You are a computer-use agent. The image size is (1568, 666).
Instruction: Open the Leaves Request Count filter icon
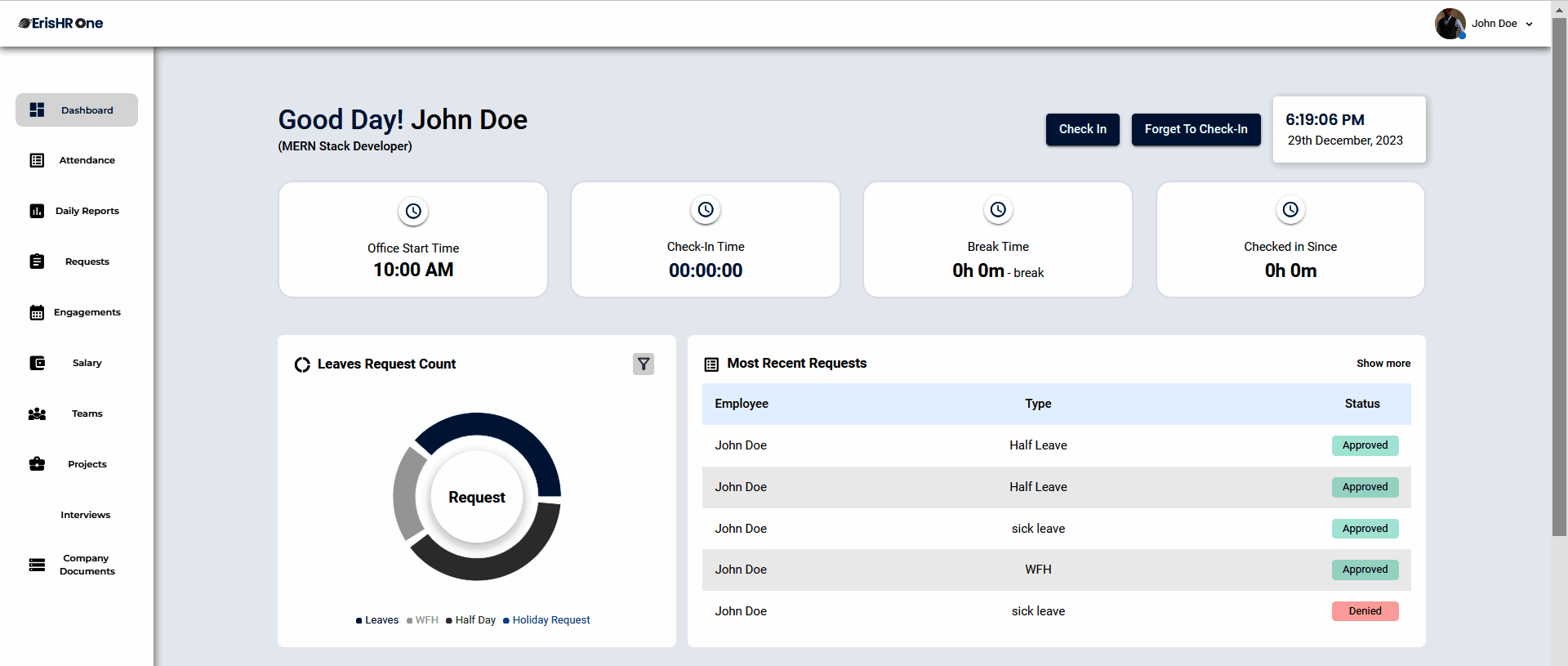(644, 364)
